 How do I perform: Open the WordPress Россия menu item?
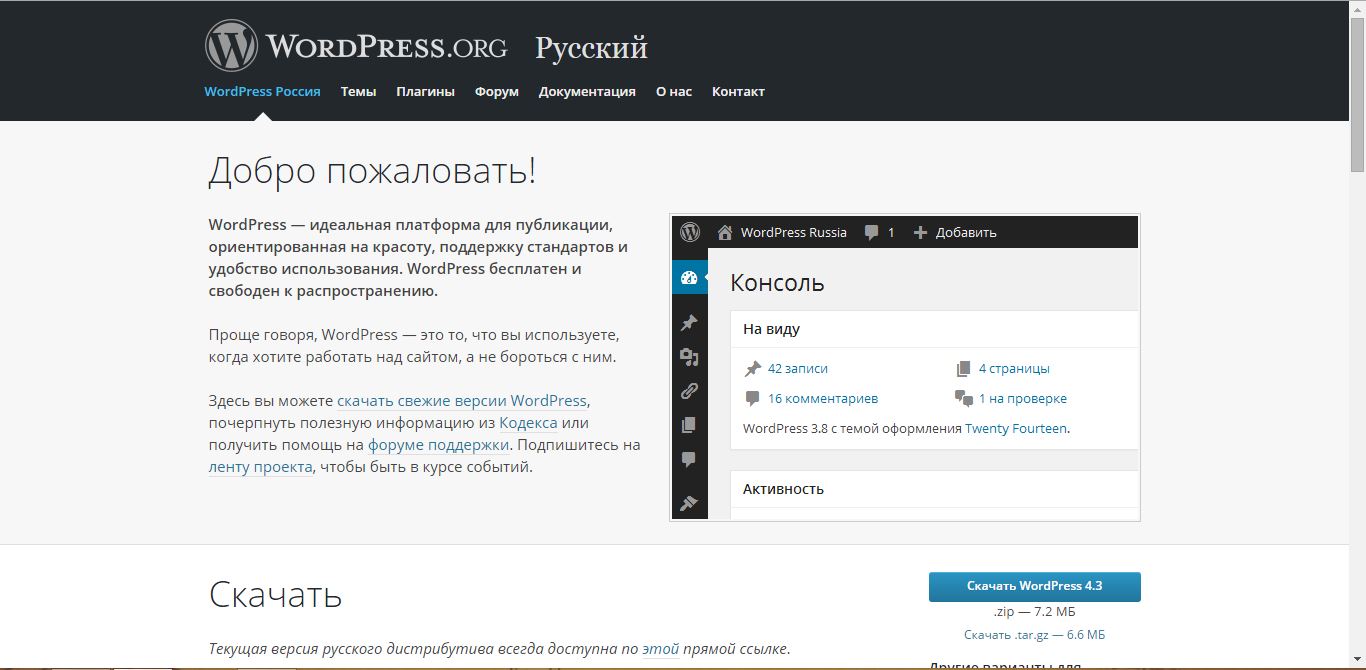(x=262, y=91)
